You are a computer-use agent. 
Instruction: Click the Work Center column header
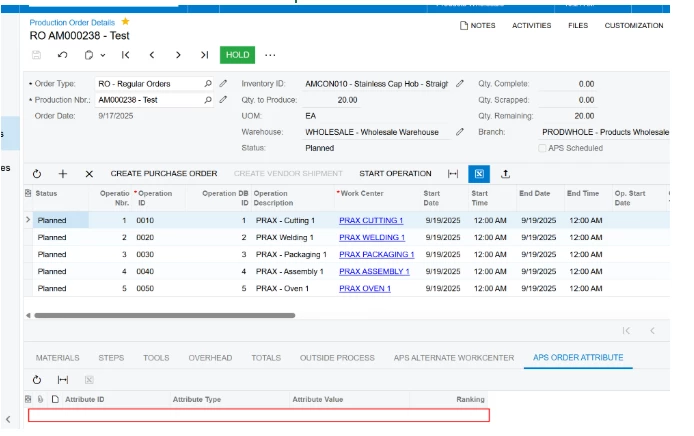point(362,193)
